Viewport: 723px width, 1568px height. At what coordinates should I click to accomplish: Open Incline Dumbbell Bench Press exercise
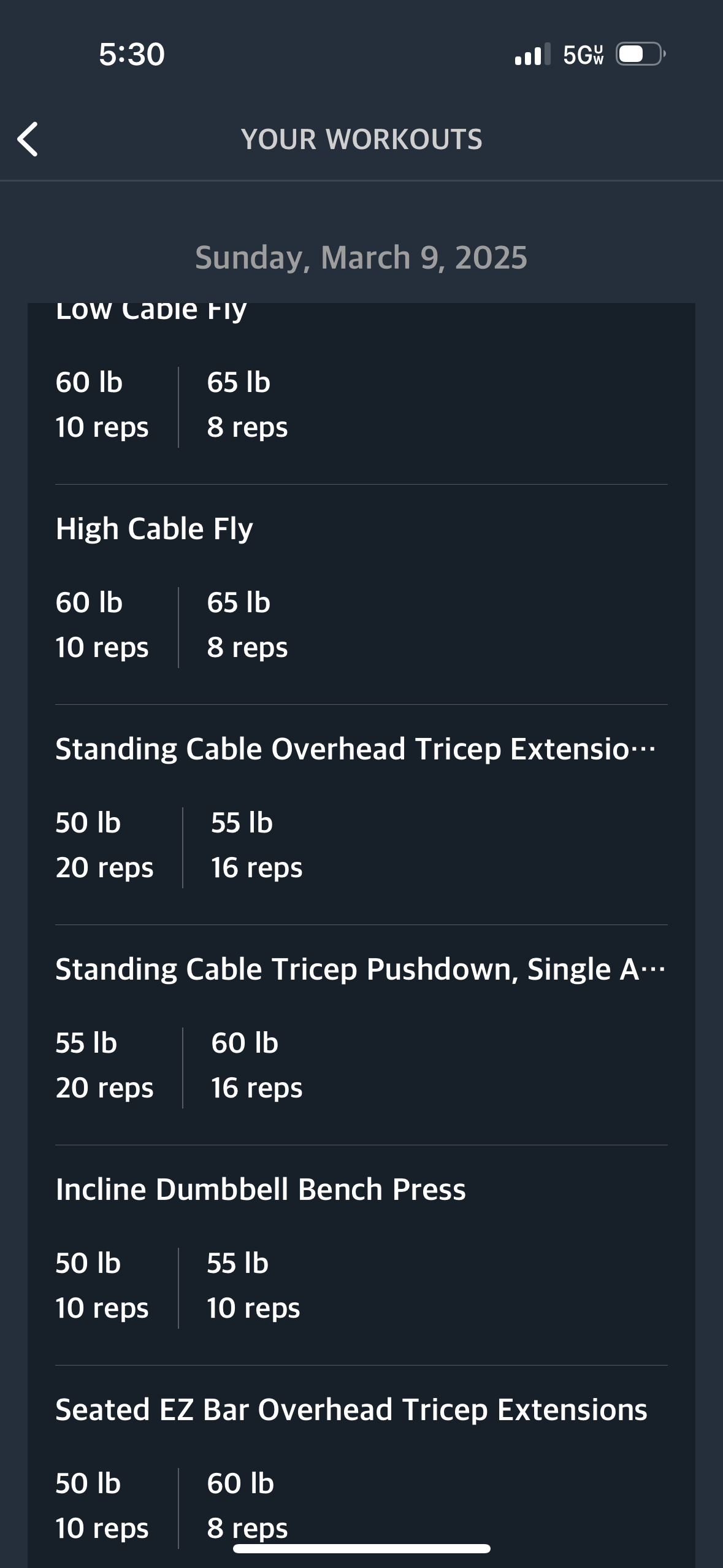coord(261,1189)
